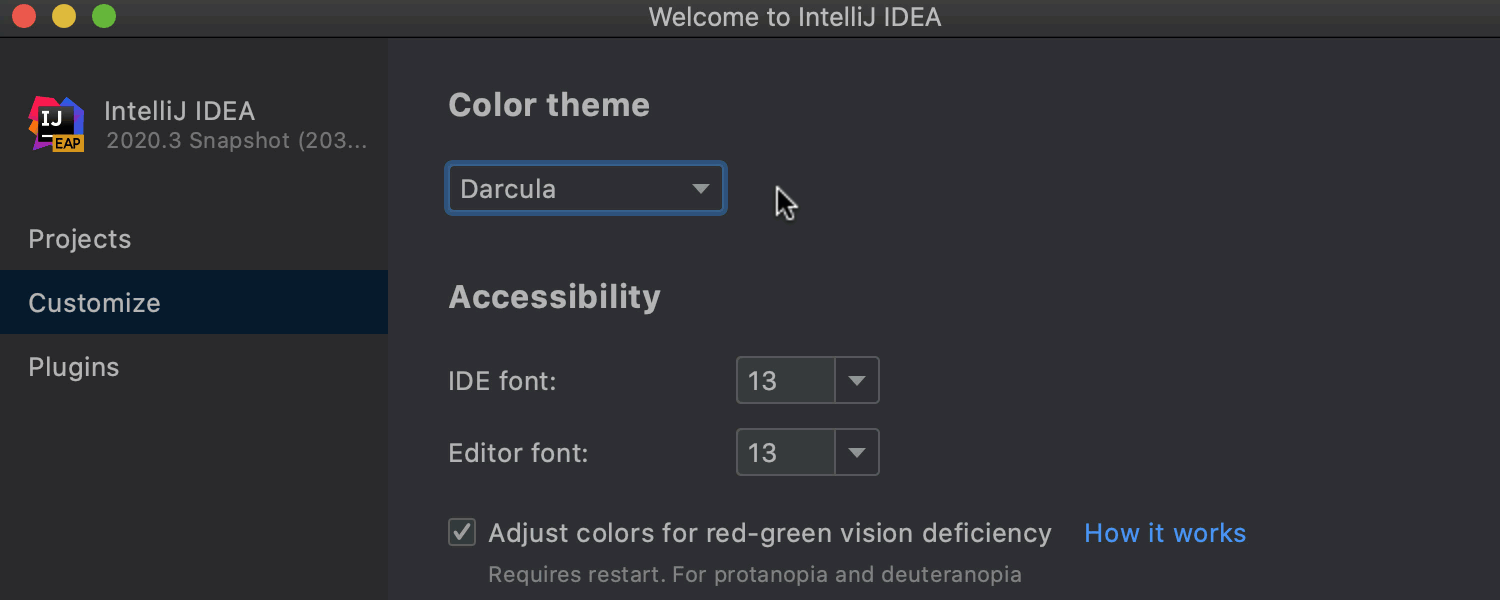Click the Color theme section heading

tap(549, 104)
